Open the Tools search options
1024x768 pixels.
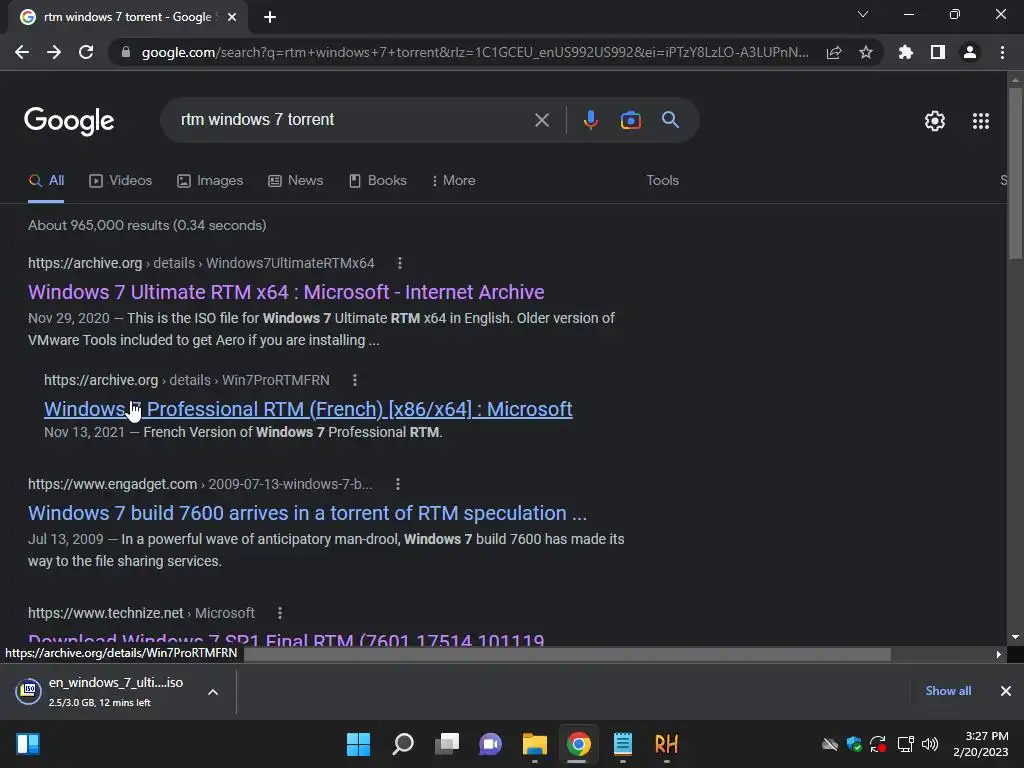[662, 181]
